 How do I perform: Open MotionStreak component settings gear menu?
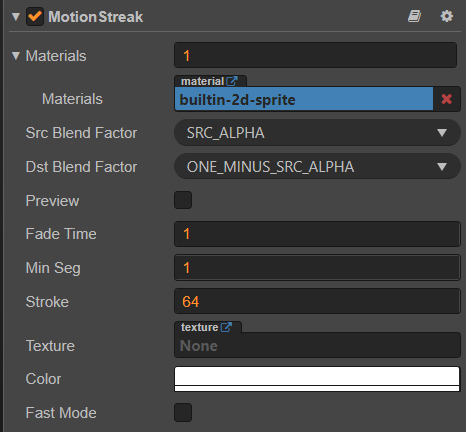(447, 16)
